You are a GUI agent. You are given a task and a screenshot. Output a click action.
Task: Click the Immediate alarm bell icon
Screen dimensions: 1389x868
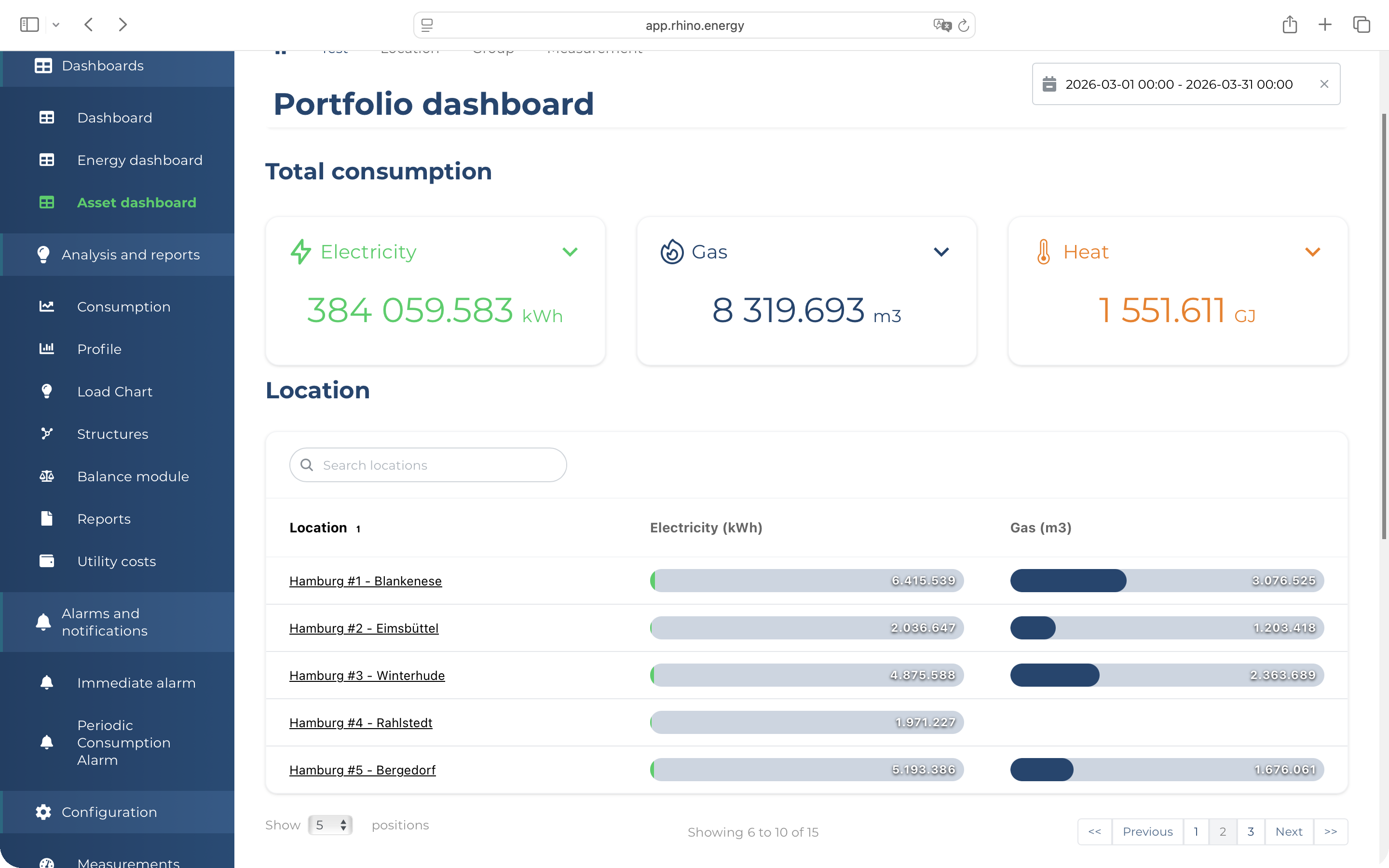(x=46, y=682)
